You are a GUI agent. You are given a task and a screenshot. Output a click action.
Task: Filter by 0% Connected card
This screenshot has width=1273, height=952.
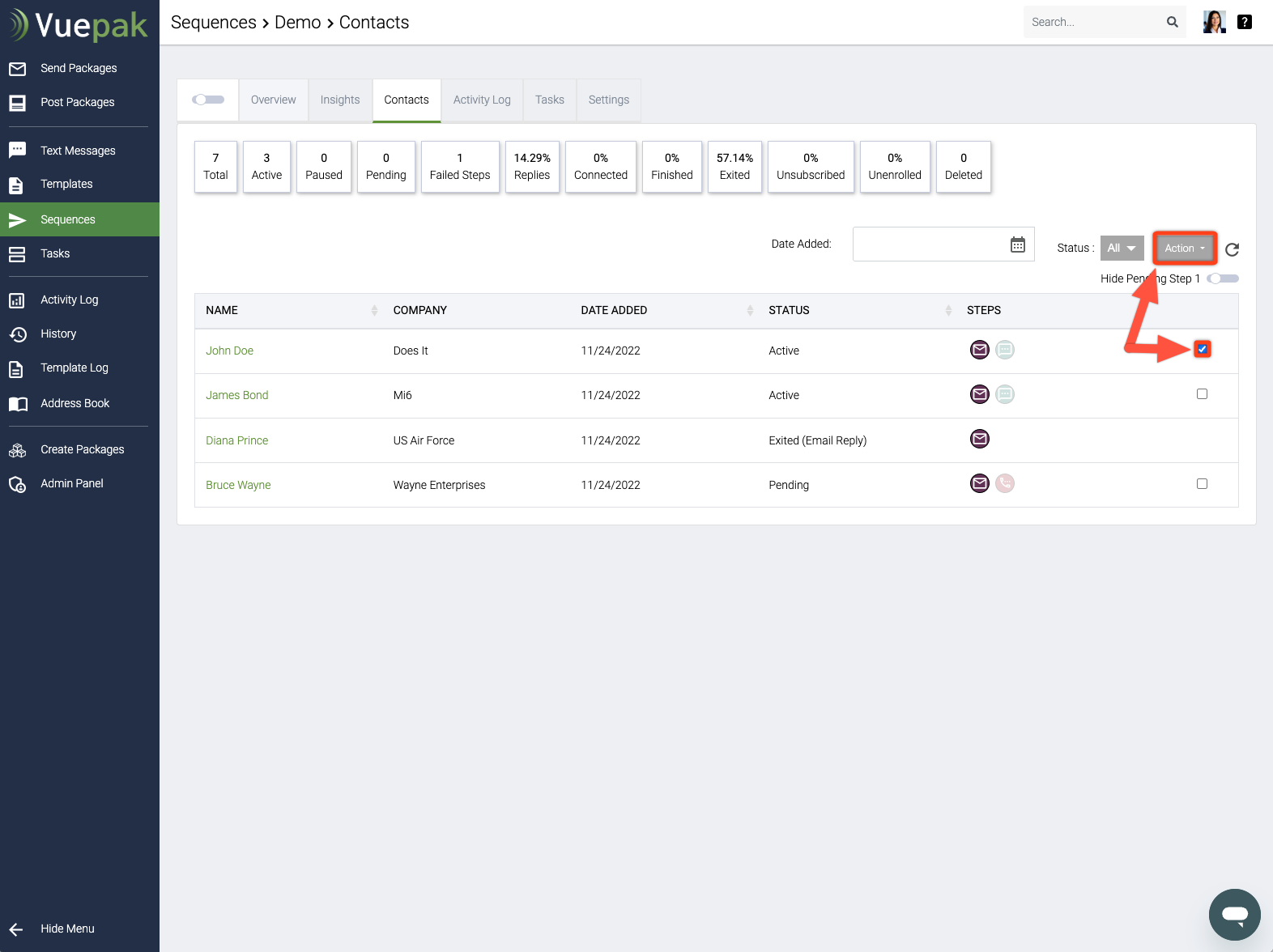point(601,167)
